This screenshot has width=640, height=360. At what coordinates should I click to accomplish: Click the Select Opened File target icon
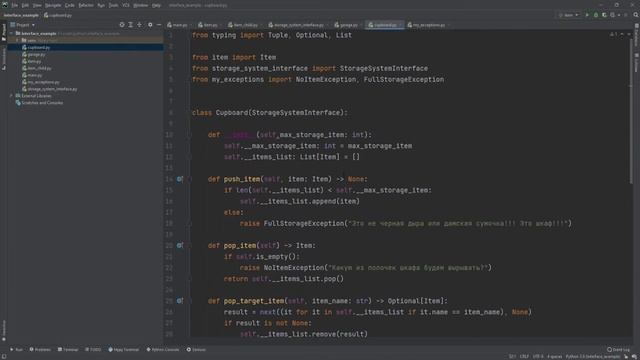point(122,25)
